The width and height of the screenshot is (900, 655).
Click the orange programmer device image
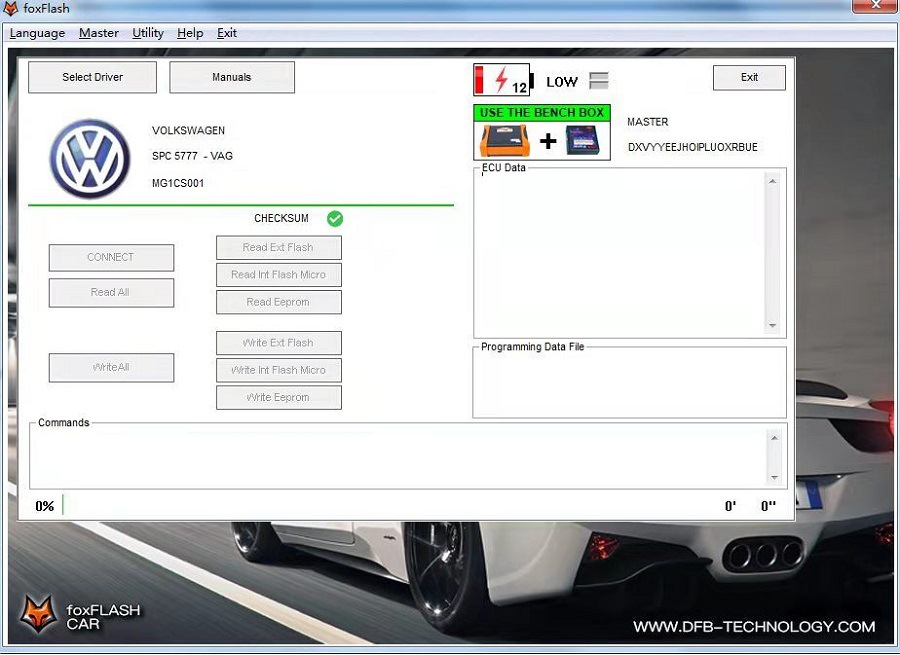point(505,141)
